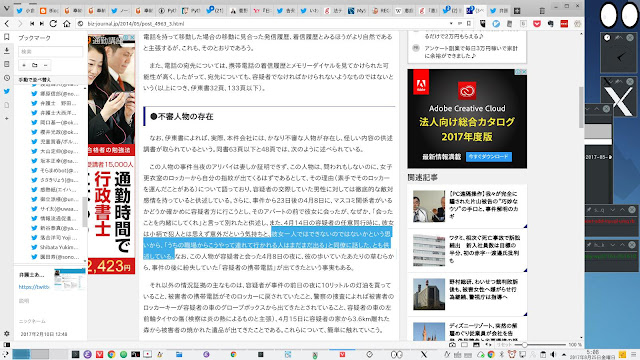Open Vivaldi settings gear
Image resolution: width=640 pixels, height=360 pixels.
pyautogui.click(x=7, y=333)
